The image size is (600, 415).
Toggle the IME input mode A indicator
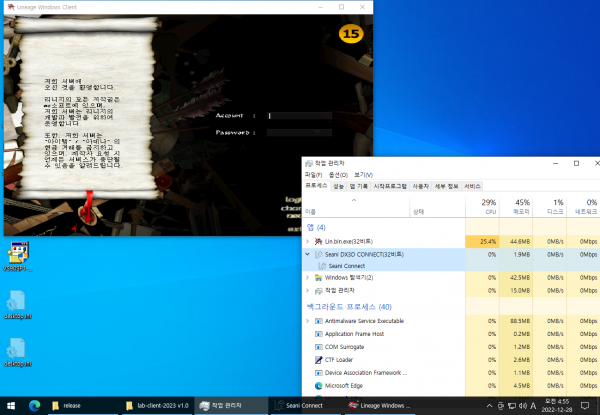tap(533, 406)
